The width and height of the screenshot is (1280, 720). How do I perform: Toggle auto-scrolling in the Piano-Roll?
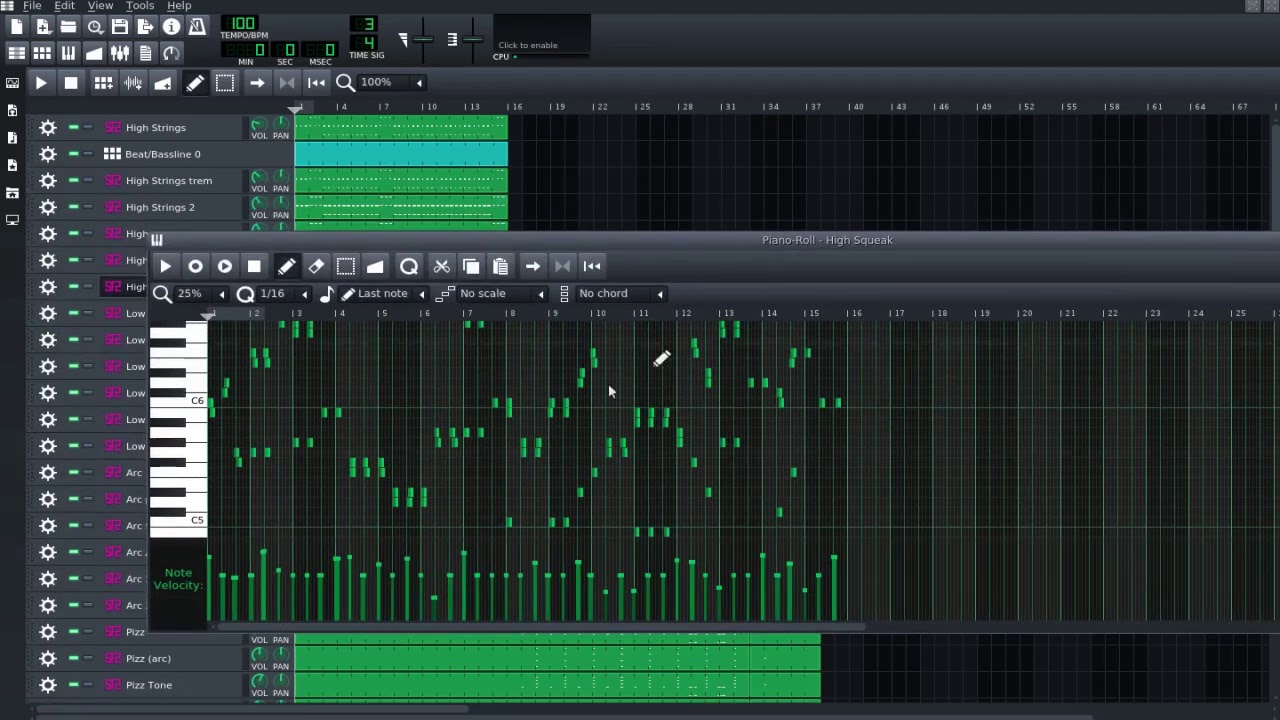[533, 266]
